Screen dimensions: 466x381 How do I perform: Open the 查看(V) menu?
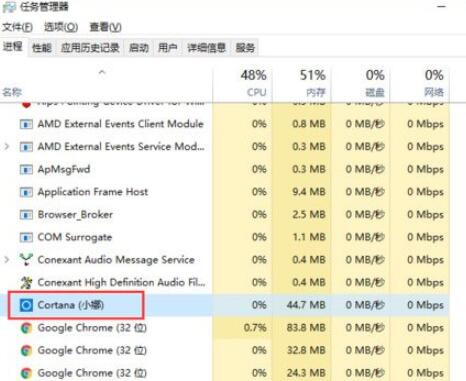[105, 27]
